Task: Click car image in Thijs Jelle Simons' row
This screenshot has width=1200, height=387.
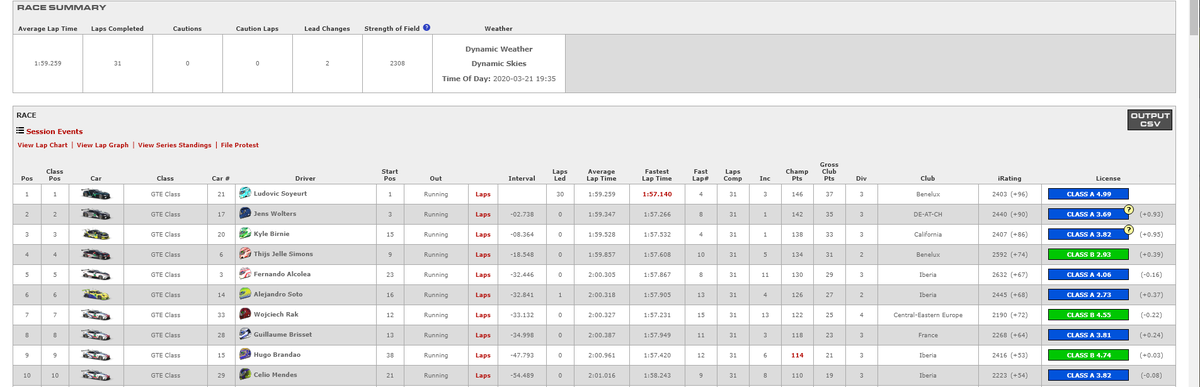Action: [x=97, y=253]
